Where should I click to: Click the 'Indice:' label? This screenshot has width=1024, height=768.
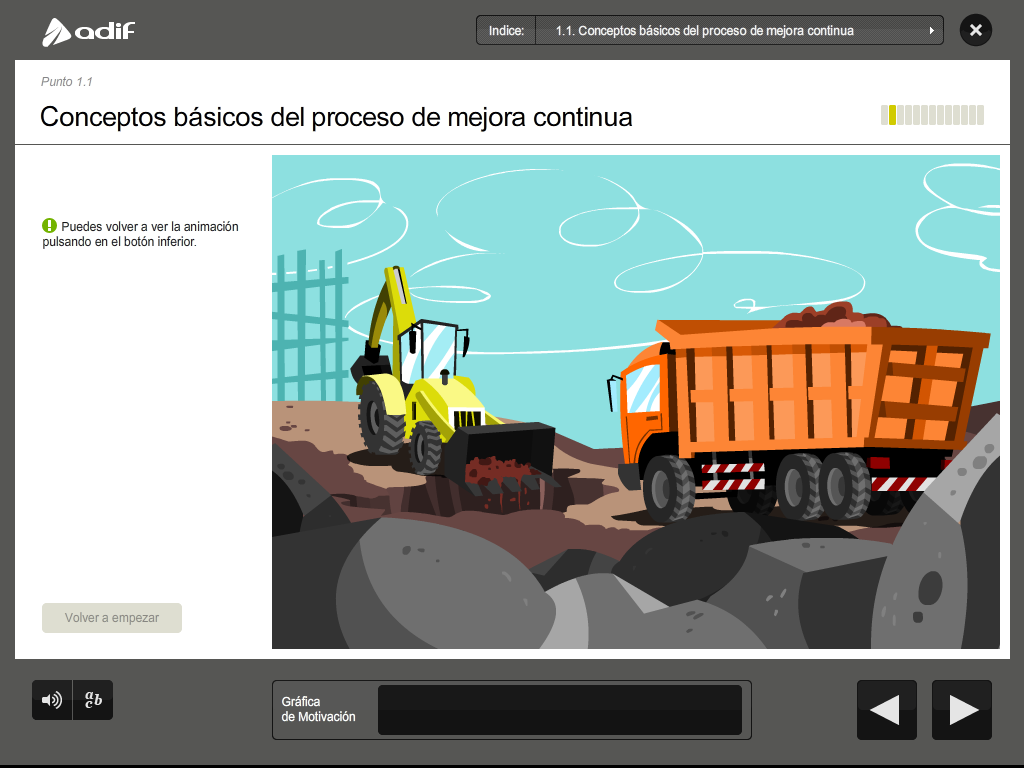coord(506,31)
